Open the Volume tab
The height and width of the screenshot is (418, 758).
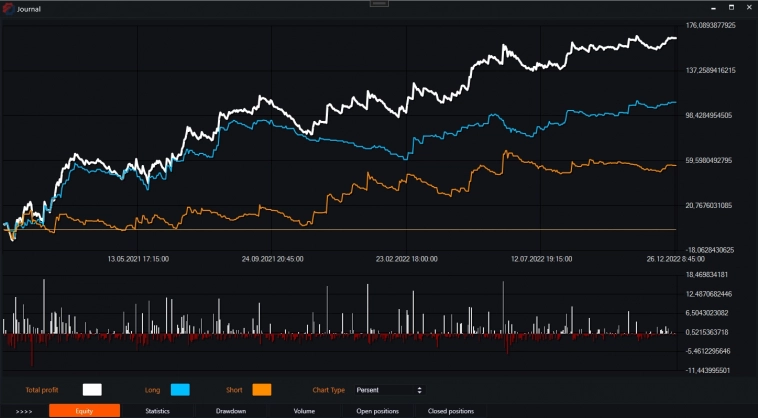point(304,410)
